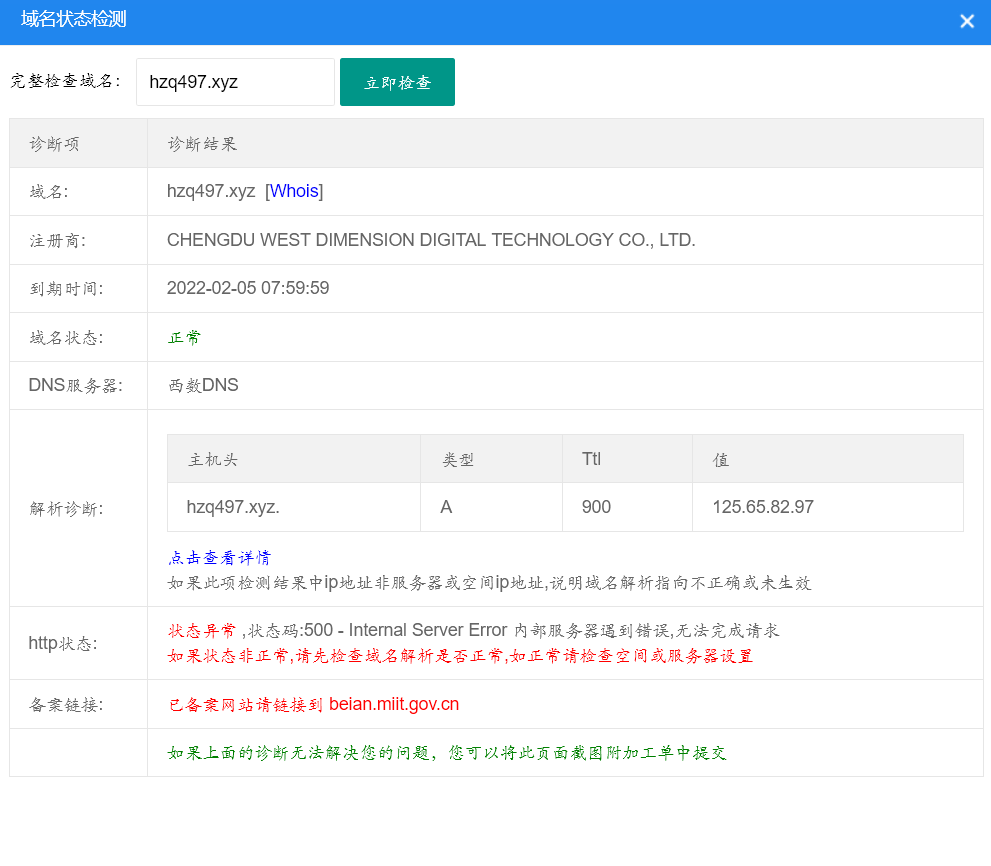This screenshot has width=991, height=866.
Task: Click the hzq497.xyz. host header cell
Action: (x=293, y=507)
